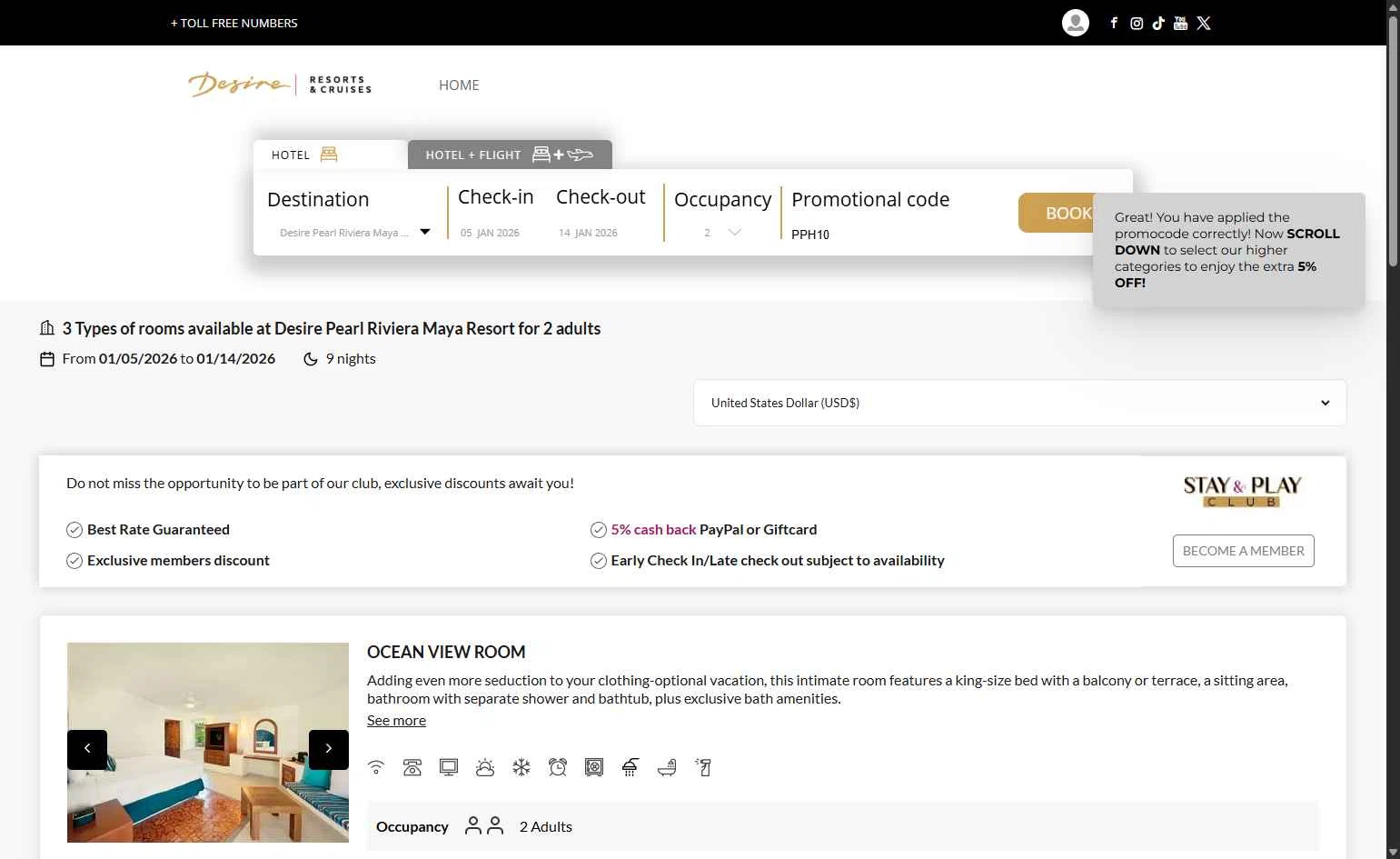This screenshot has width=1400, height=859.
Task: Select the HOTEL tab
Action: click(x=330, y=155)
